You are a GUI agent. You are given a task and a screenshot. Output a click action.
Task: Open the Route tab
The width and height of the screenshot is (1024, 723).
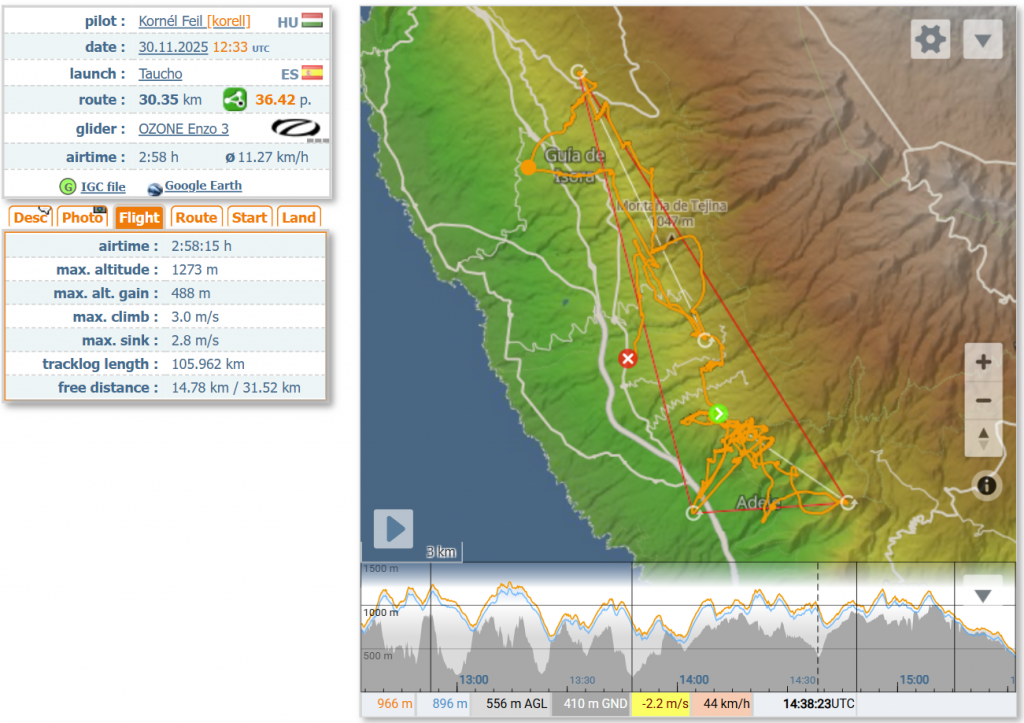tap(196, 218)
